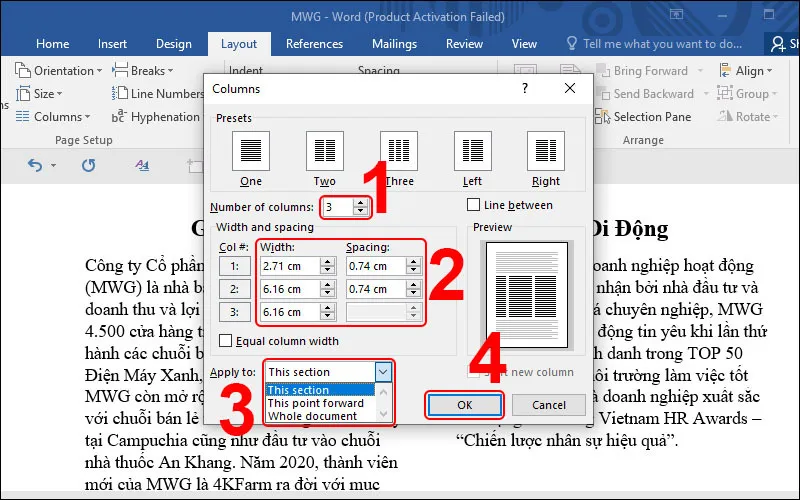Enable the Line between checkbox
Screen dimensions: 800x500
(473, 205)
